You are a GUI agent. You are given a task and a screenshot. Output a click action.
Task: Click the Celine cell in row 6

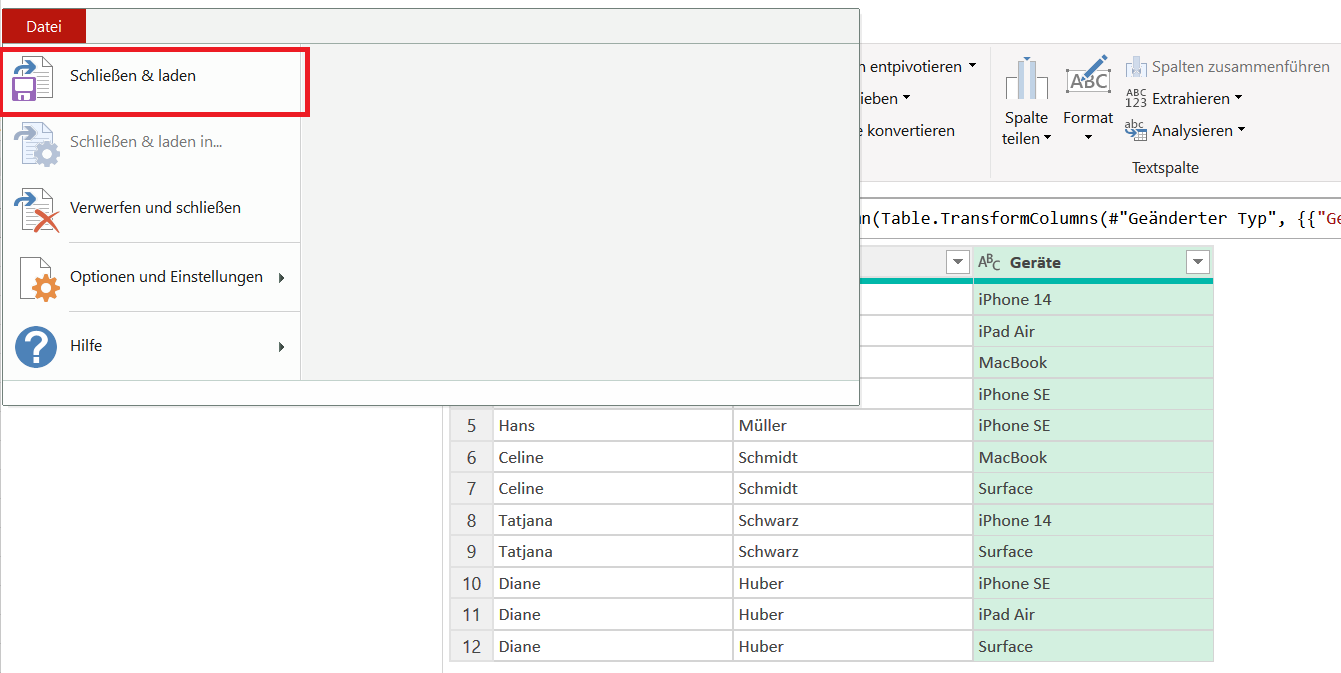[613, 458]
